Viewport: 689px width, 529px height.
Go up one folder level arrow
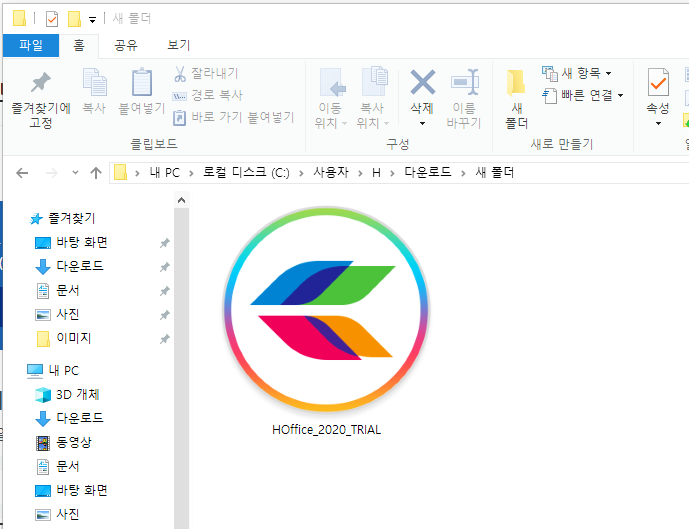(x=96, y=173)
